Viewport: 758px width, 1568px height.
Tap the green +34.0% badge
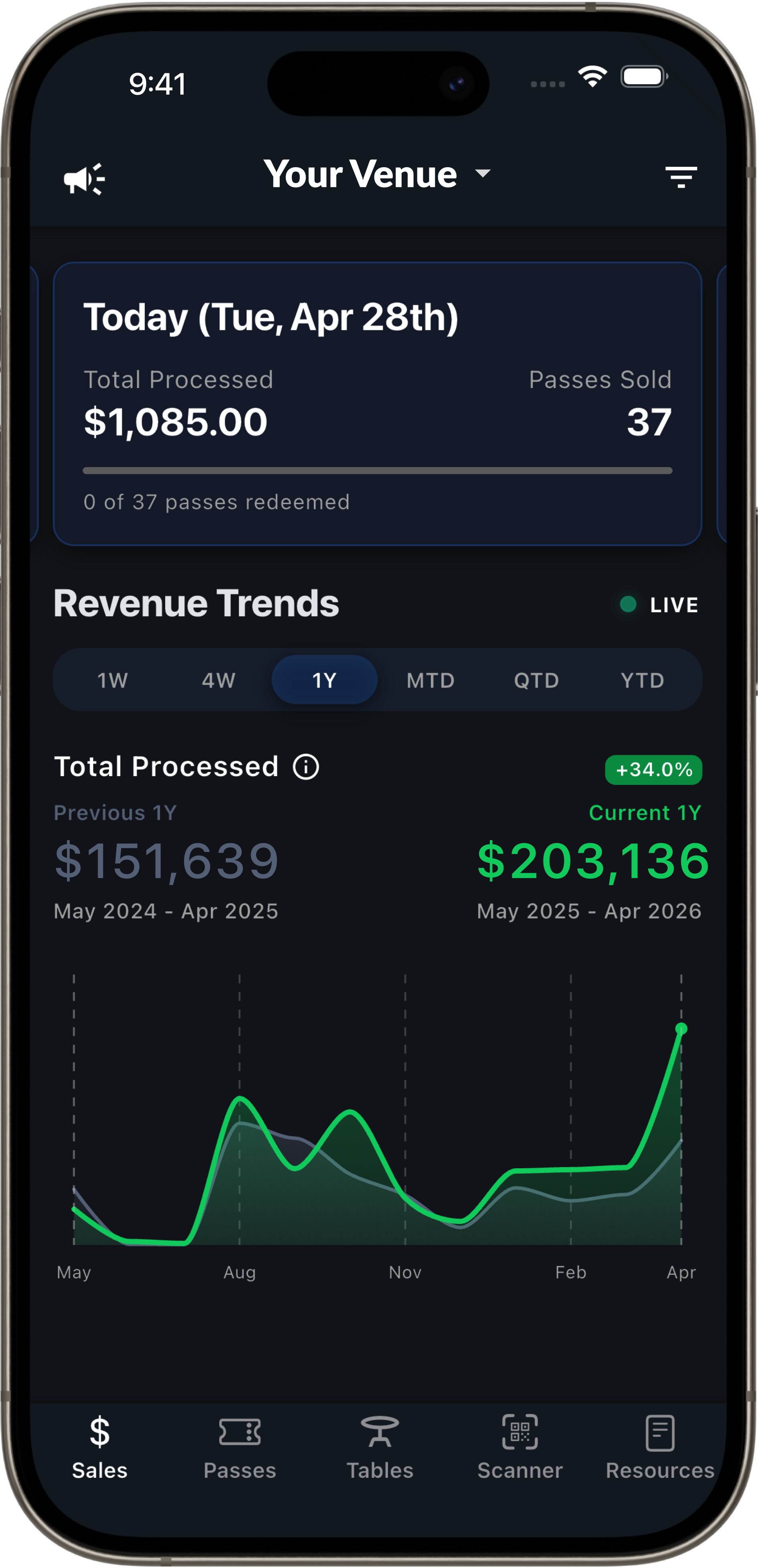(x=653, y=770)
